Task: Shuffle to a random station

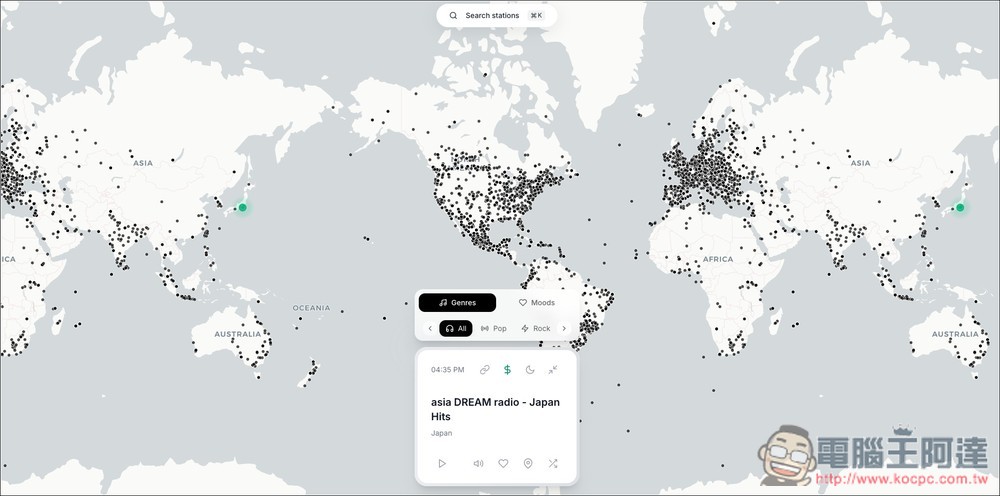Action: click(x=553, y=463)
